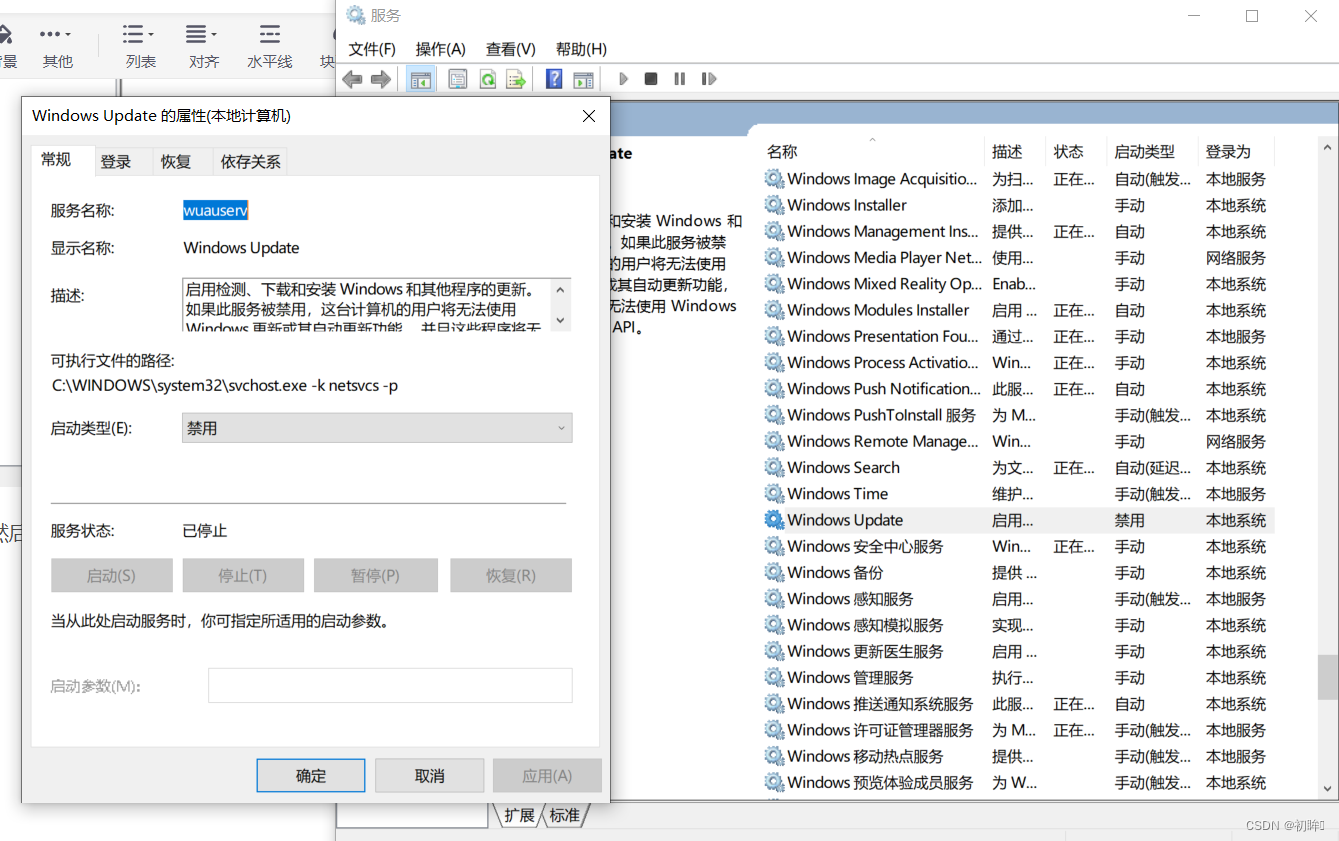This screenshot has width=1339, height=841.
Task: Click the Back arrow in Services toolbar
Action: click(x=352, y=79)
